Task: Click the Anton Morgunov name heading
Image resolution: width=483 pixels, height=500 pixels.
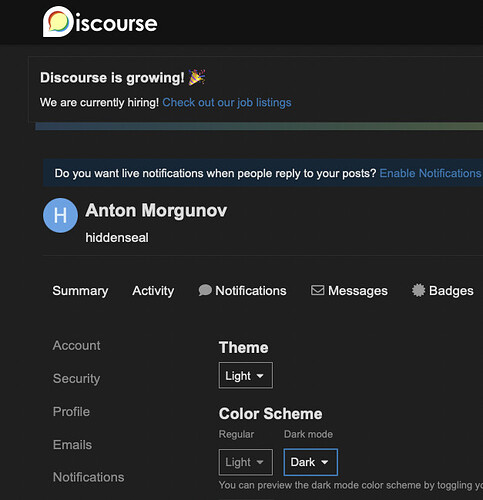Action: tap(156, 210)
